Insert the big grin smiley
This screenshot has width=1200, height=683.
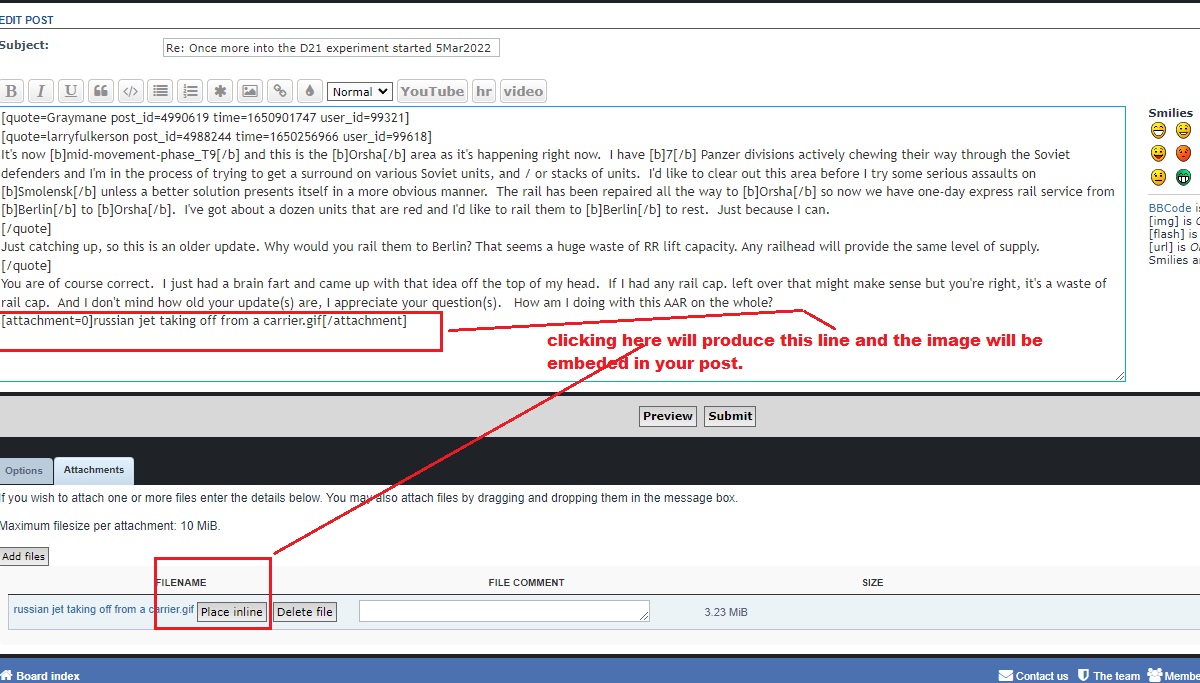tap(1158, 131)
